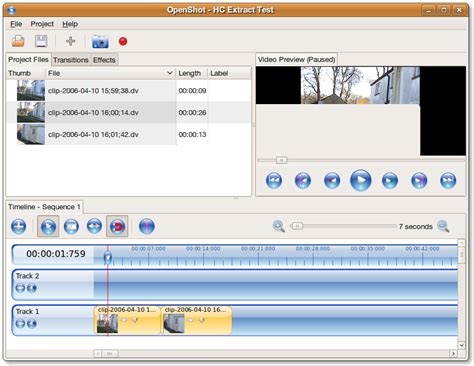The image size is (474, 366).
Task: Select clip-2006-04-10 16;01;42.dv file thumbnail
Action: point(31,134)
